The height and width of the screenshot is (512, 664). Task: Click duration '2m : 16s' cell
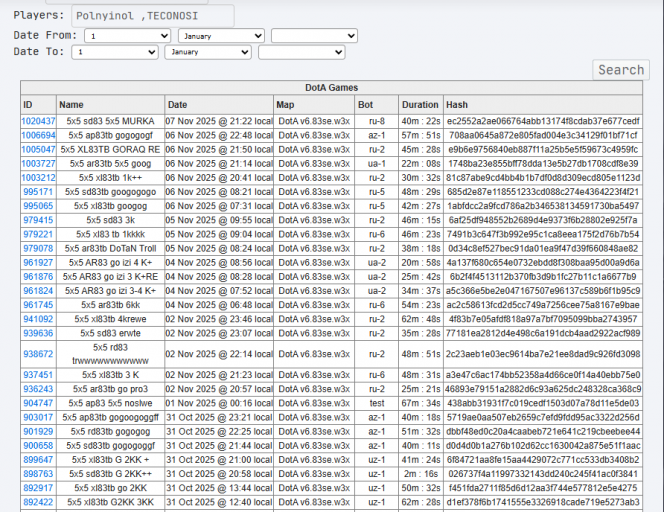click(x=421, y=474)
